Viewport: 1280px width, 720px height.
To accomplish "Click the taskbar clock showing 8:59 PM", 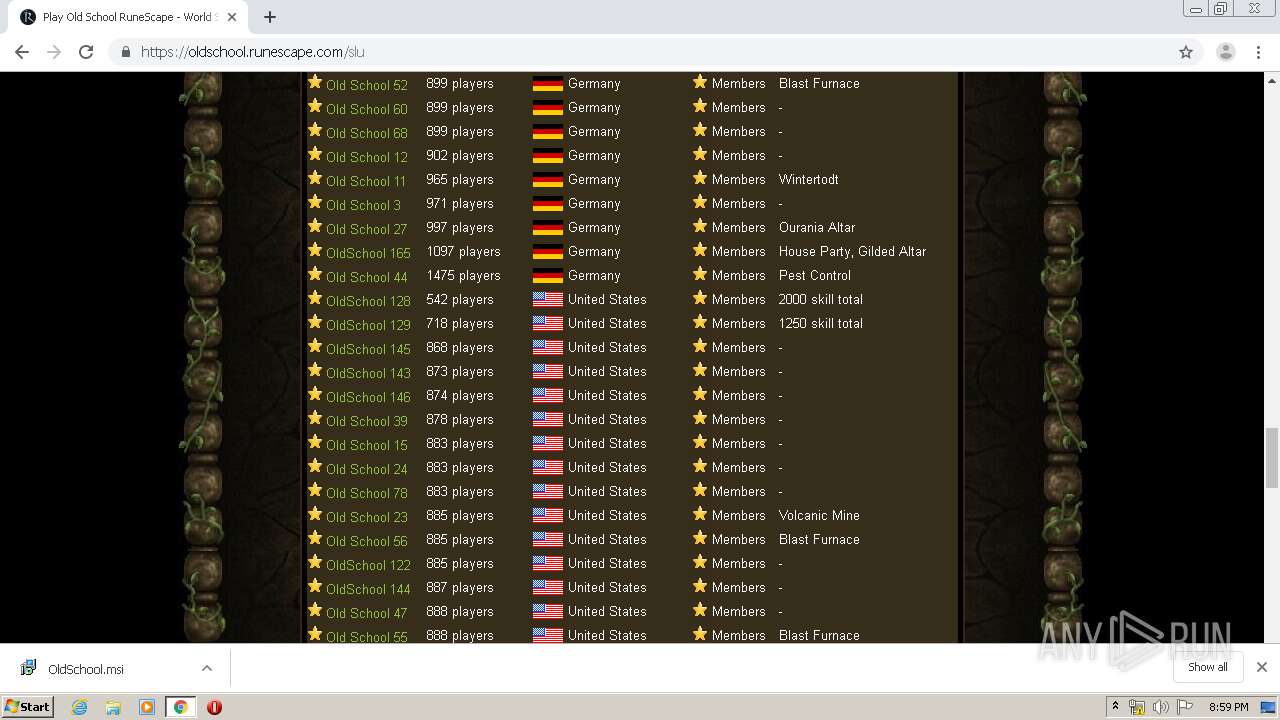I will click(x=1229, y=707).
